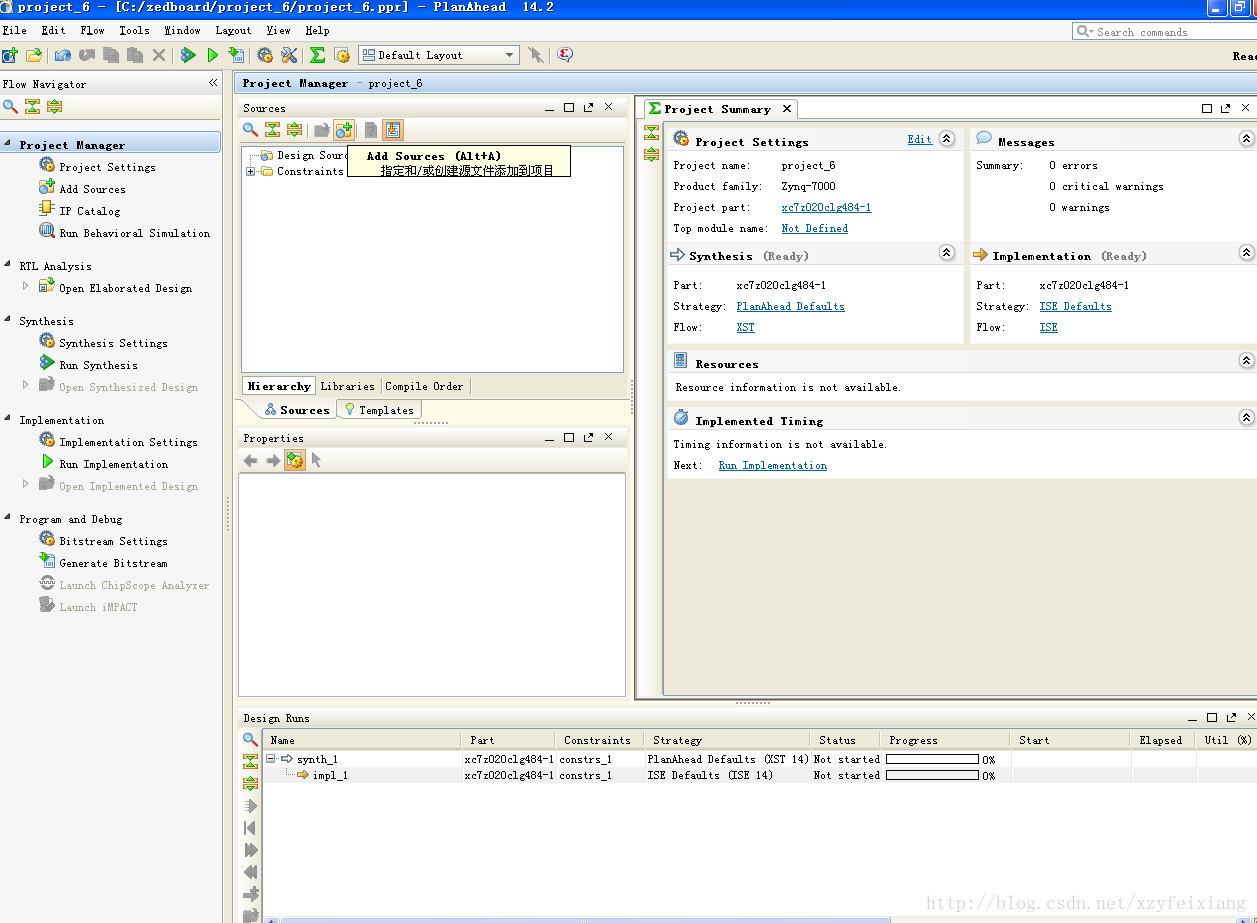Image resolution: width=1257 pixels, height=923 pixels.
Task: Click the Run Implementation link
Action: tap(772, 465)
